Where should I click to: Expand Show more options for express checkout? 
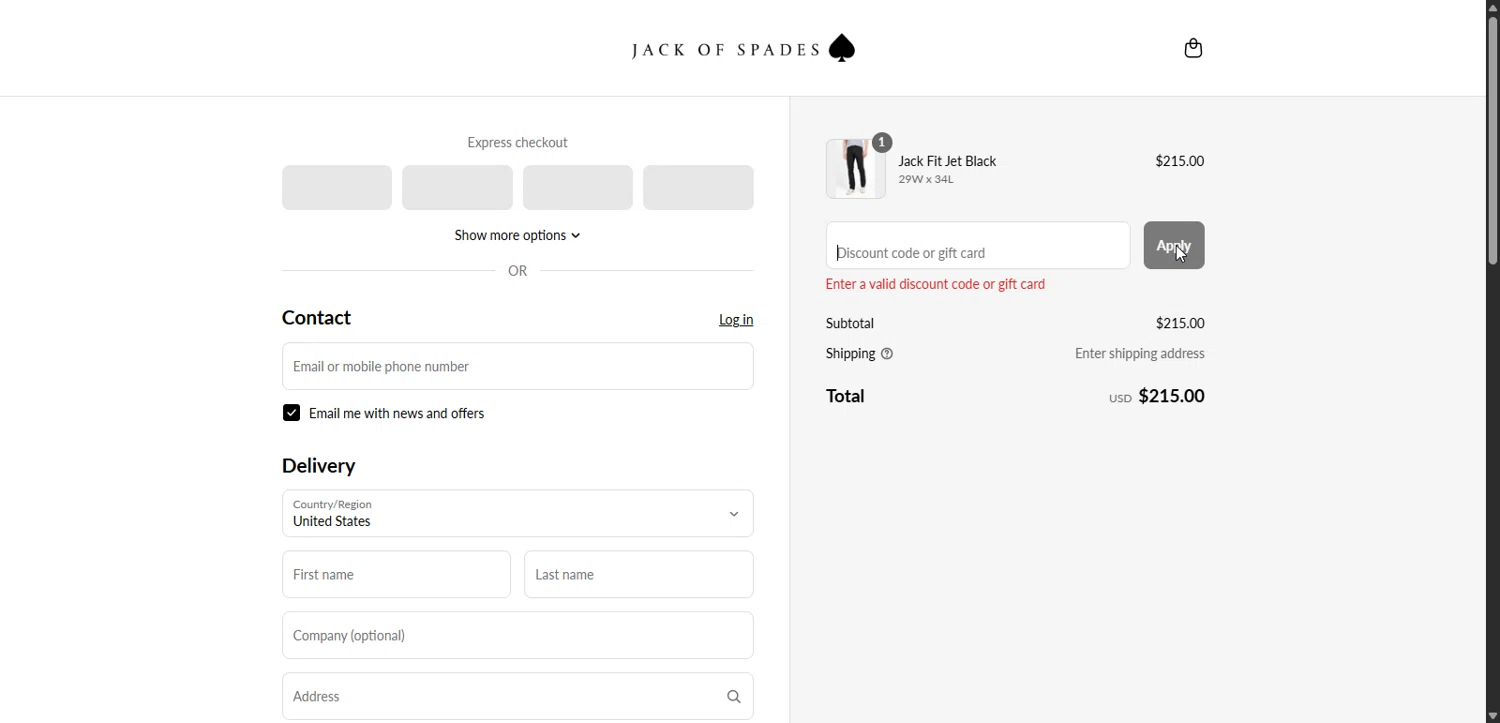[517, 236]
